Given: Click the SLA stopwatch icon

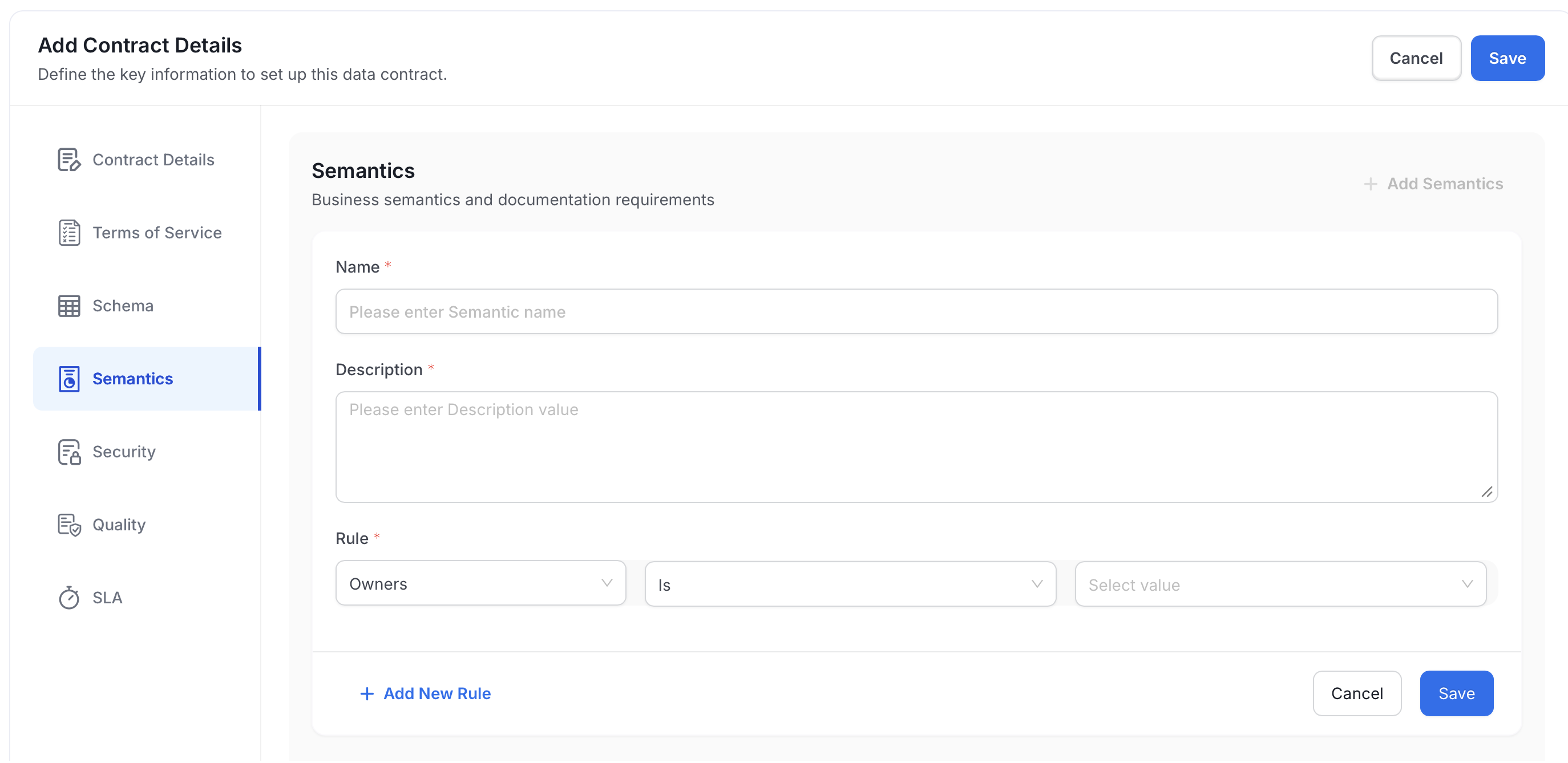Looking at the screenshot, I should [69, 598].
